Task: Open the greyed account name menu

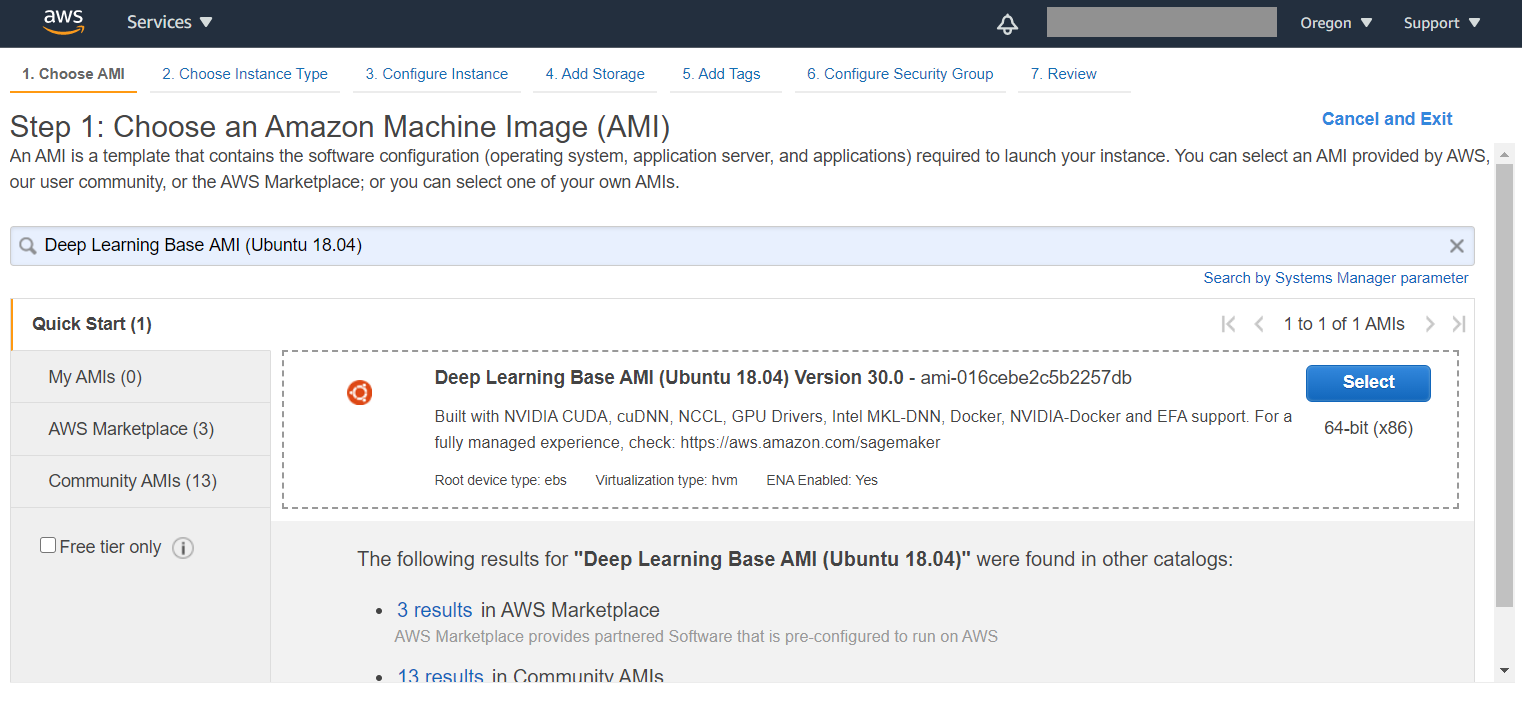Action: 1162,22
